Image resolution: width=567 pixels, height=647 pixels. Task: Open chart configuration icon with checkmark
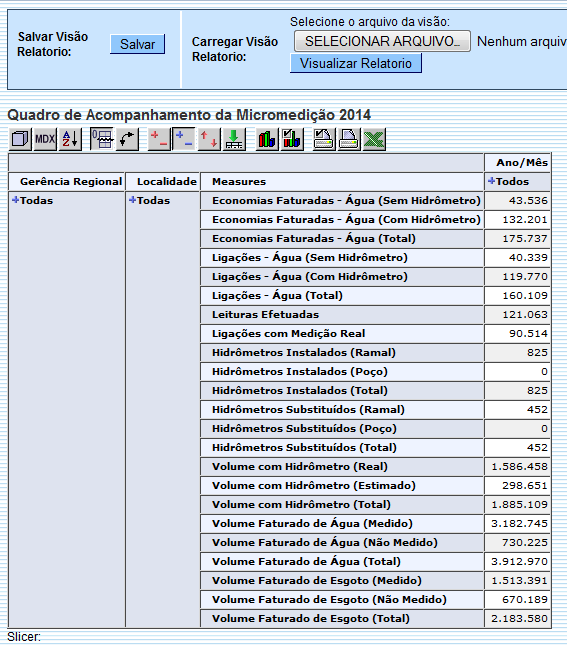click(292, 139)
